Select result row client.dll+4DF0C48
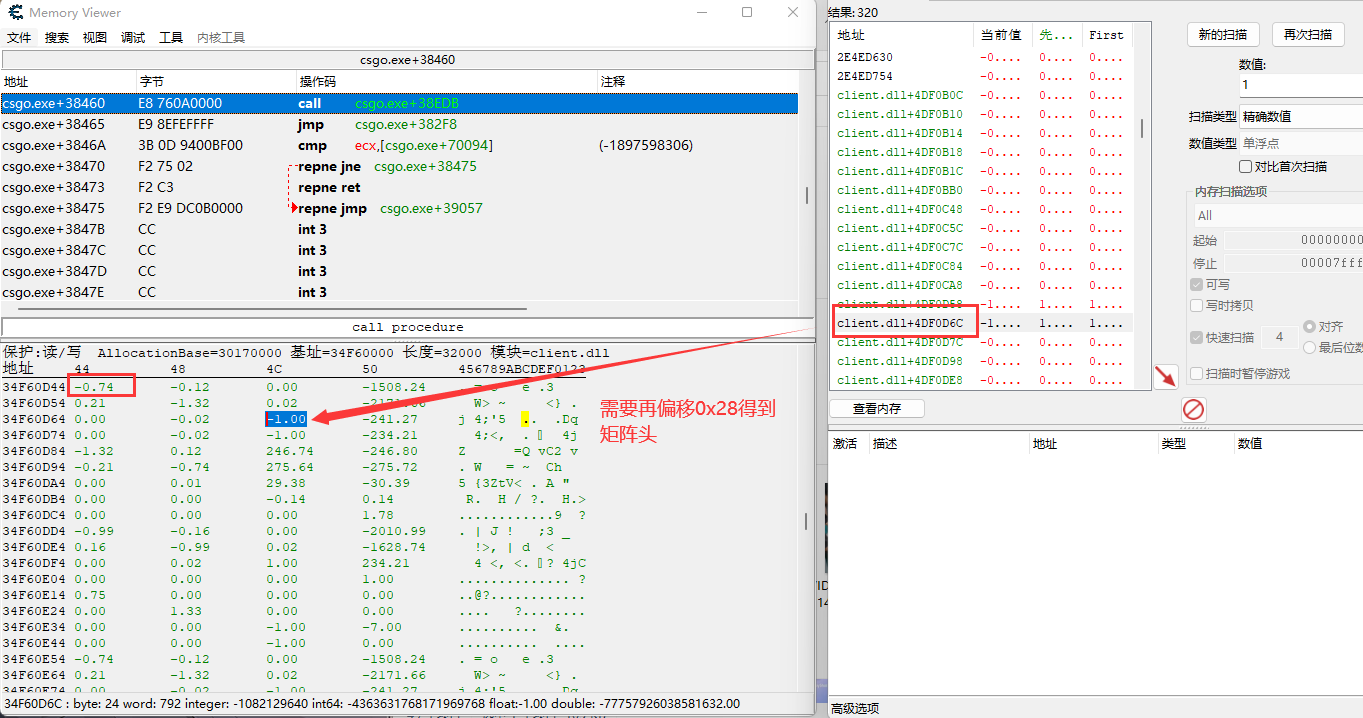Image resolution: width=1363 pixels, height=718 pixels. pyautogui.click(x=982, y=209)
